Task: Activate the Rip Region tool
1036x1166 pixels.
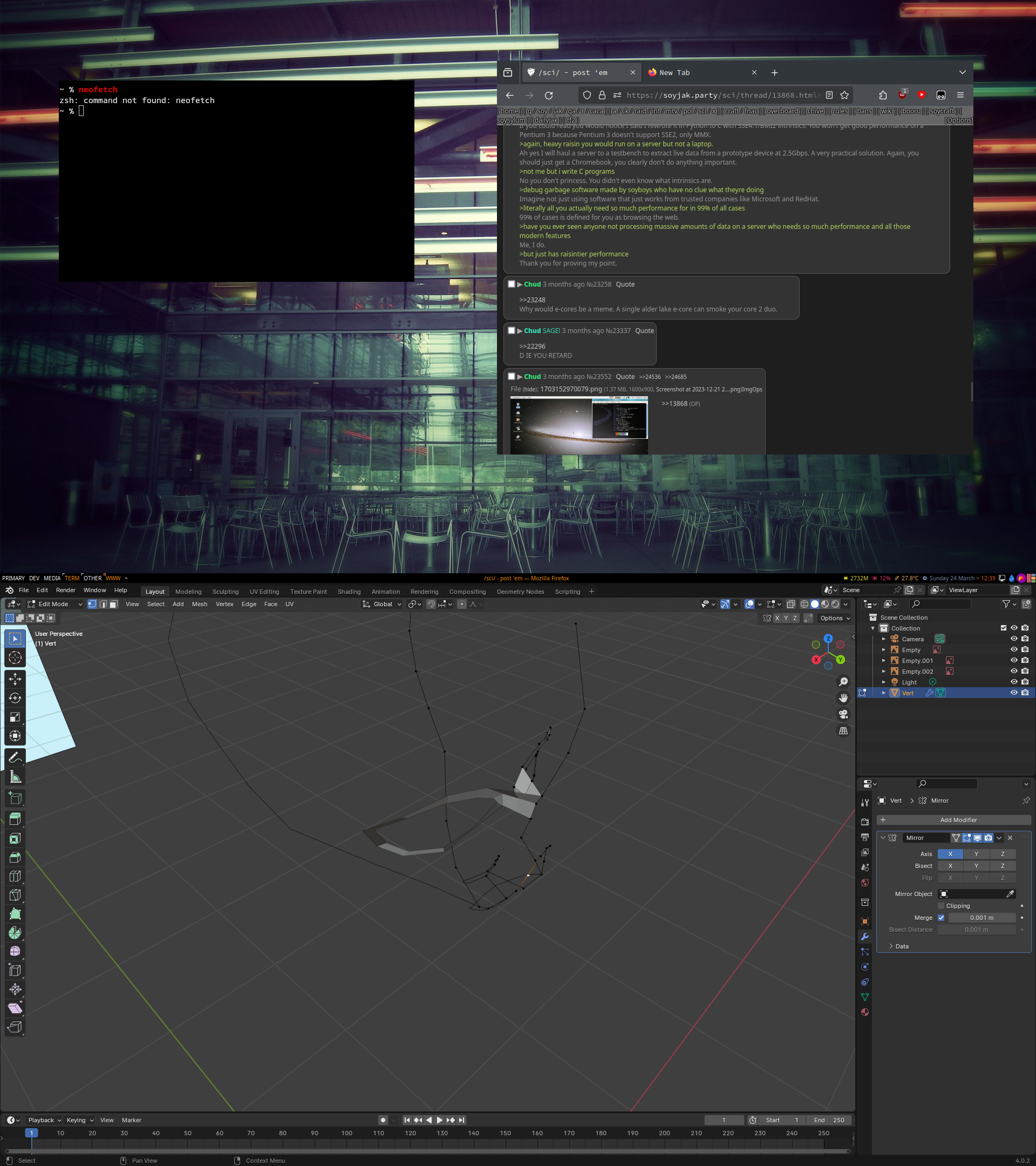Action: point(16,1027)
